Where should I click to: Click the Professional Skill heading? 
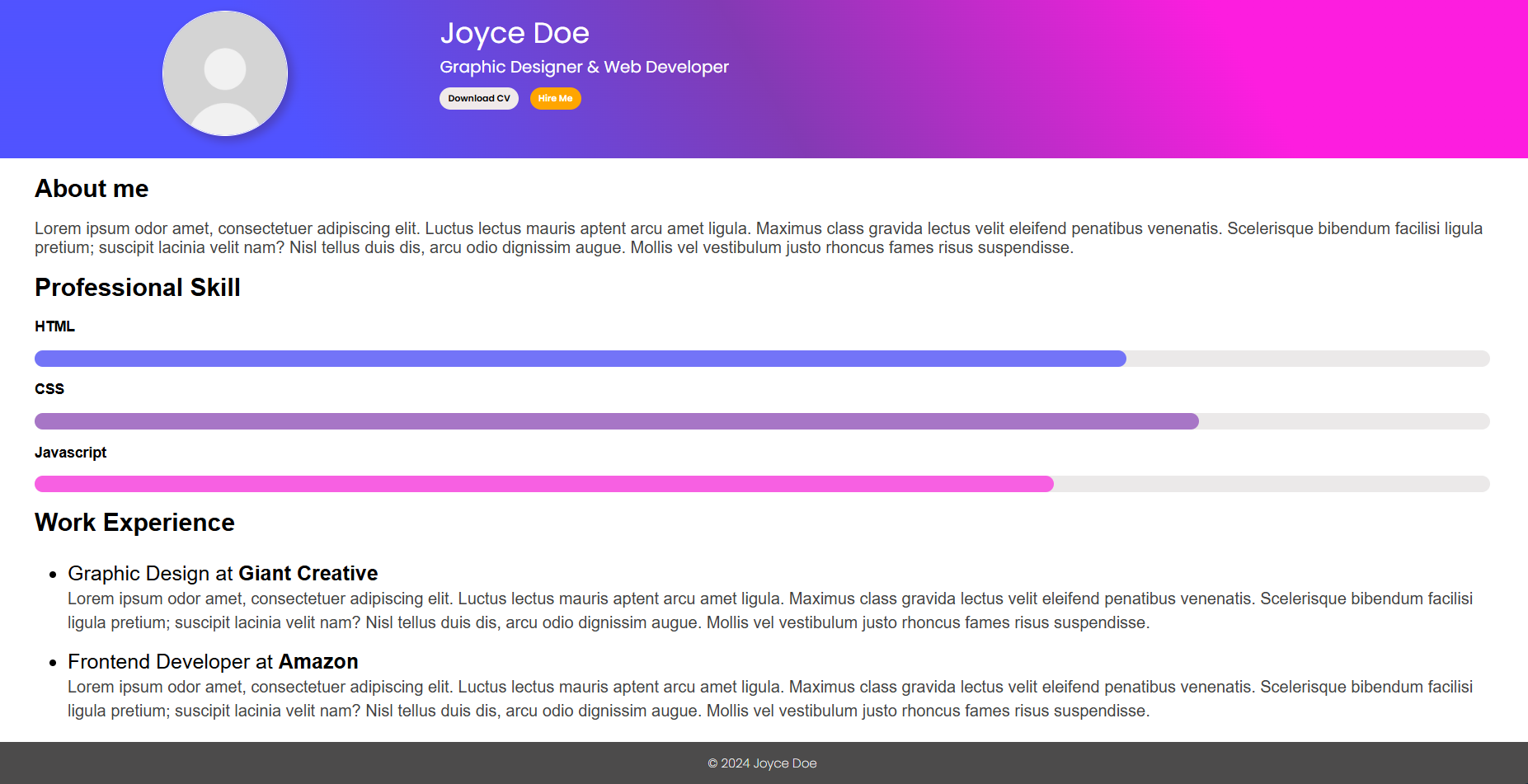[137, 288]
